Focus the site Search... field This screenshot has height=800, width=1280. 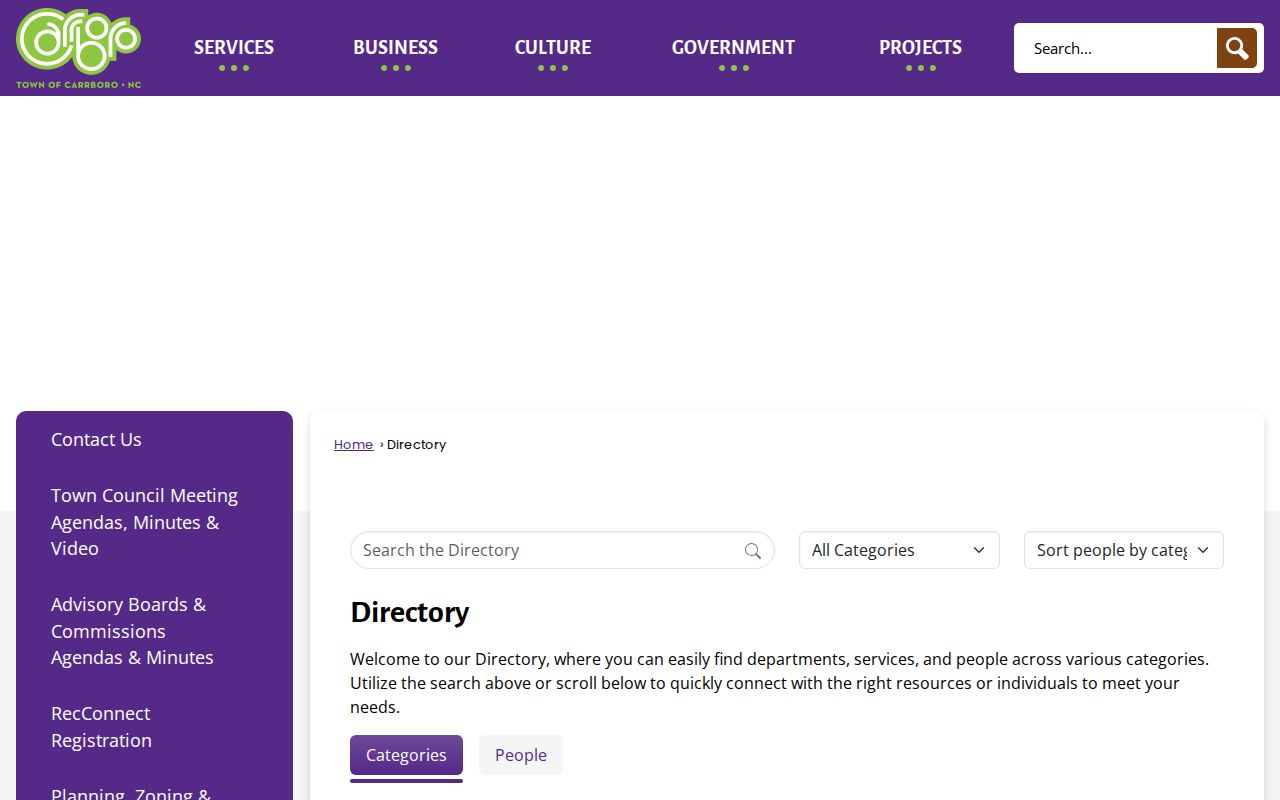[1116, 48]
